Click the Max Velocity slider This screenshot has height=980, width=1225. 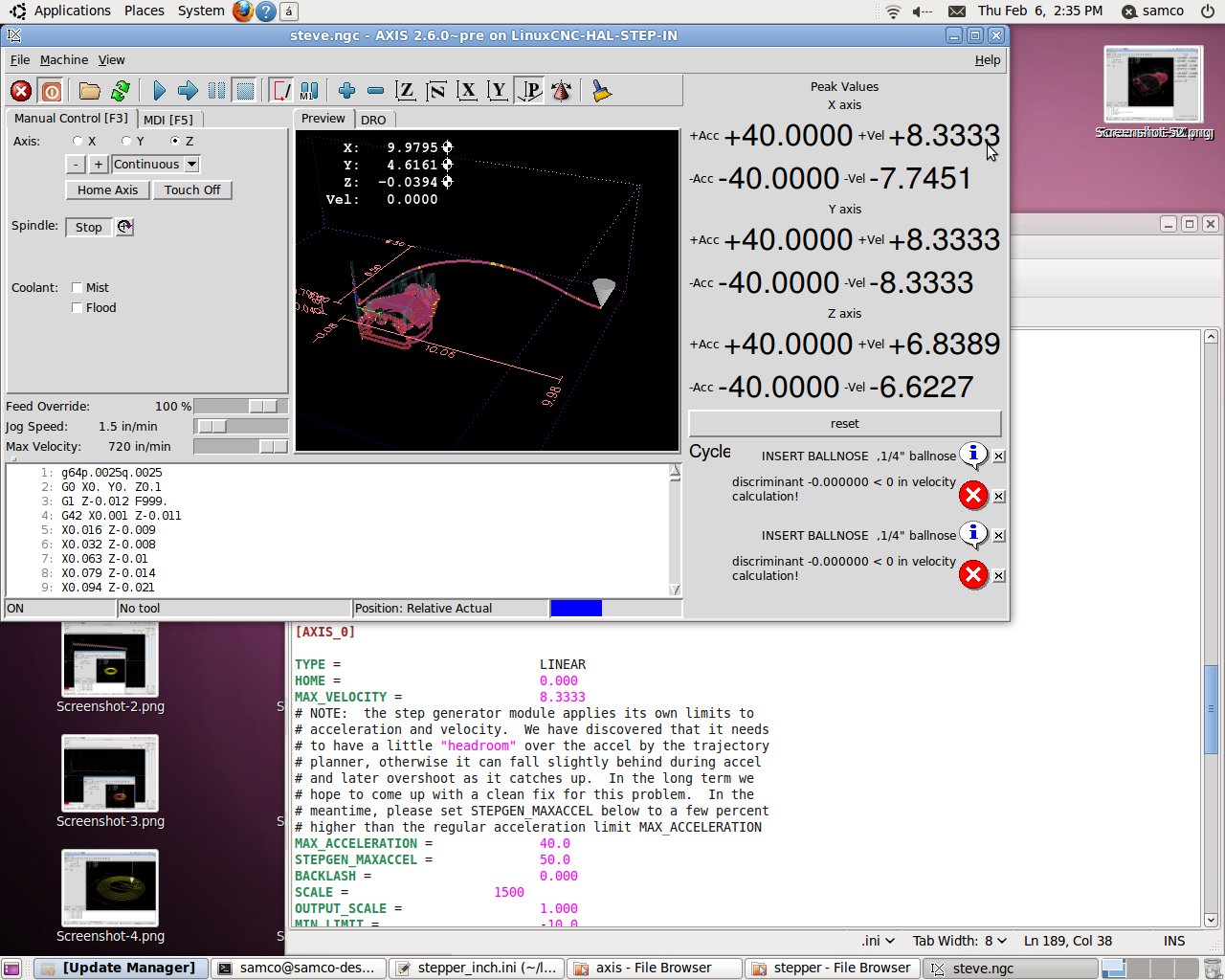(240, 446)
